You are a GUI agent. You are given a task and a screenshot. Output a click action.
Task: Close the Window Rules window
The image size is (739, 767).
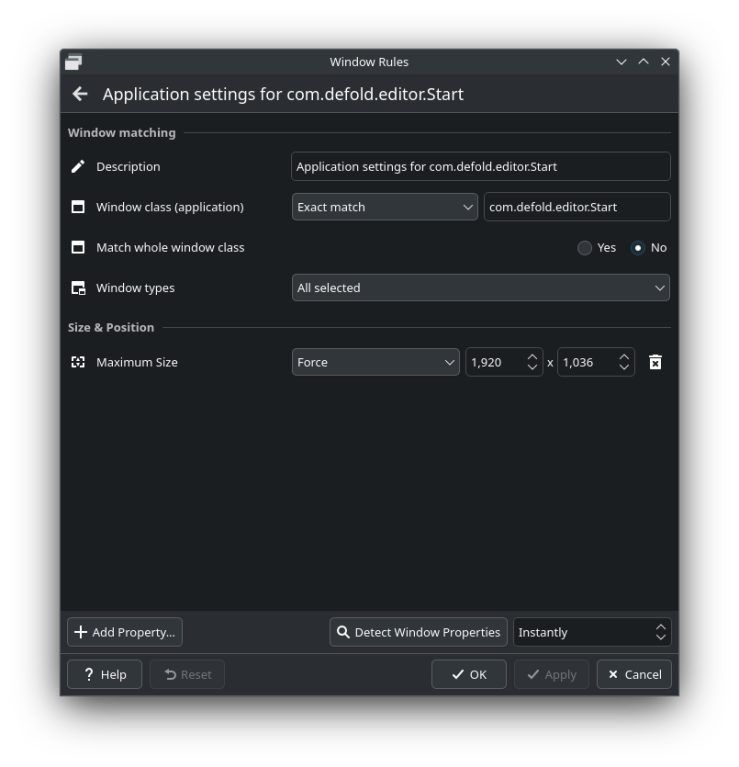tap(665, 62)
